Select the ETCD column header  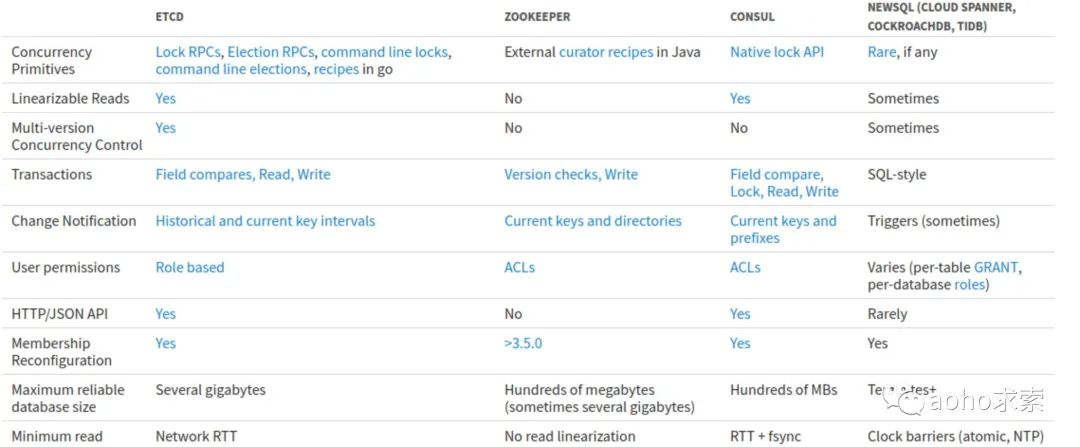169,17
